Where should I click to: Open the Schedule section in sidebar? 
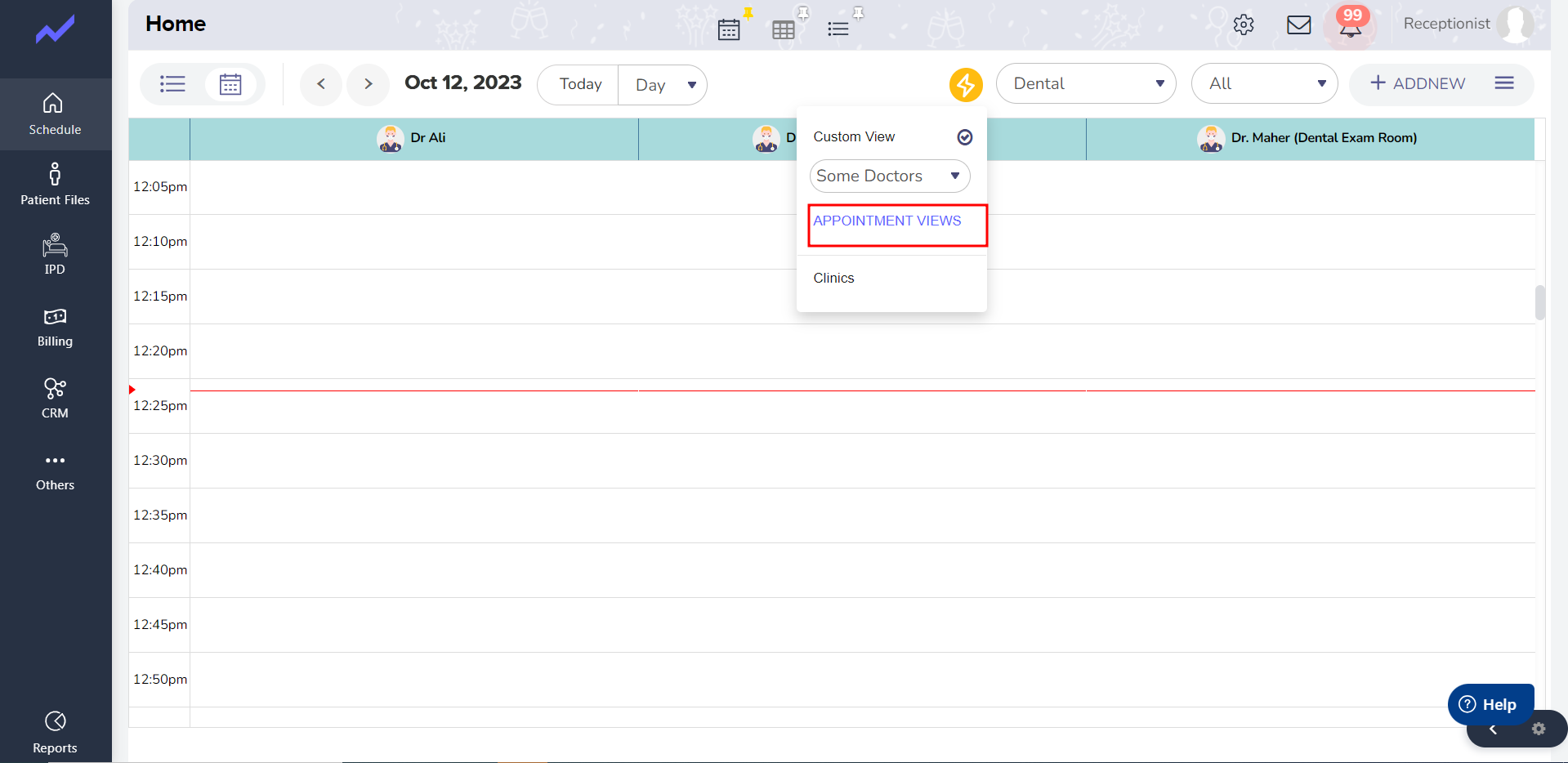point(55,114)
